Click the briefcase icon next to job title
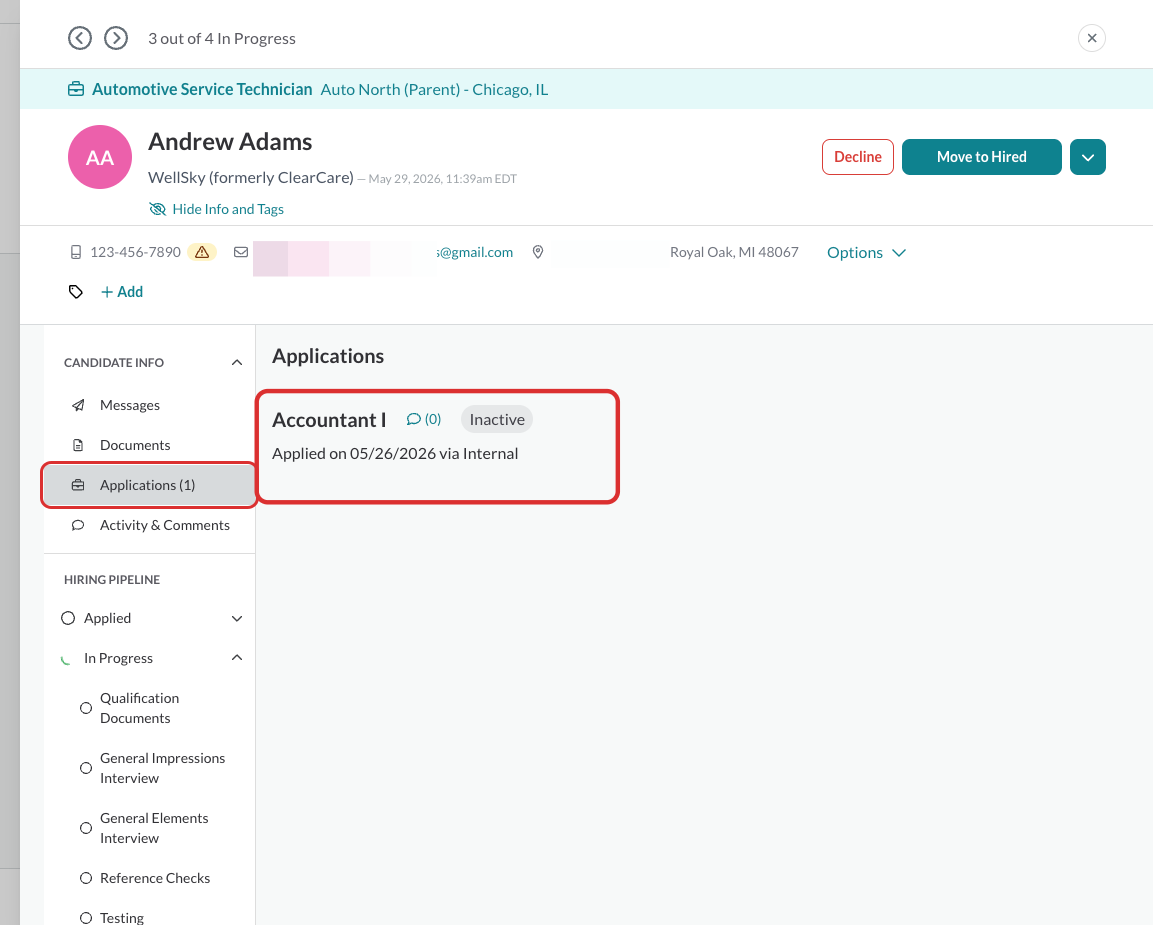This screenshot has width=1153, height=925. coord(76,90)
